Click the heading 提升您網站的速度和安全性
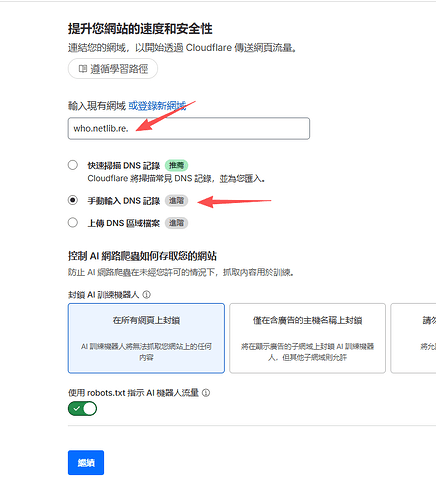The width and height of the screenshot is (436, 500). tap(140, 29)
